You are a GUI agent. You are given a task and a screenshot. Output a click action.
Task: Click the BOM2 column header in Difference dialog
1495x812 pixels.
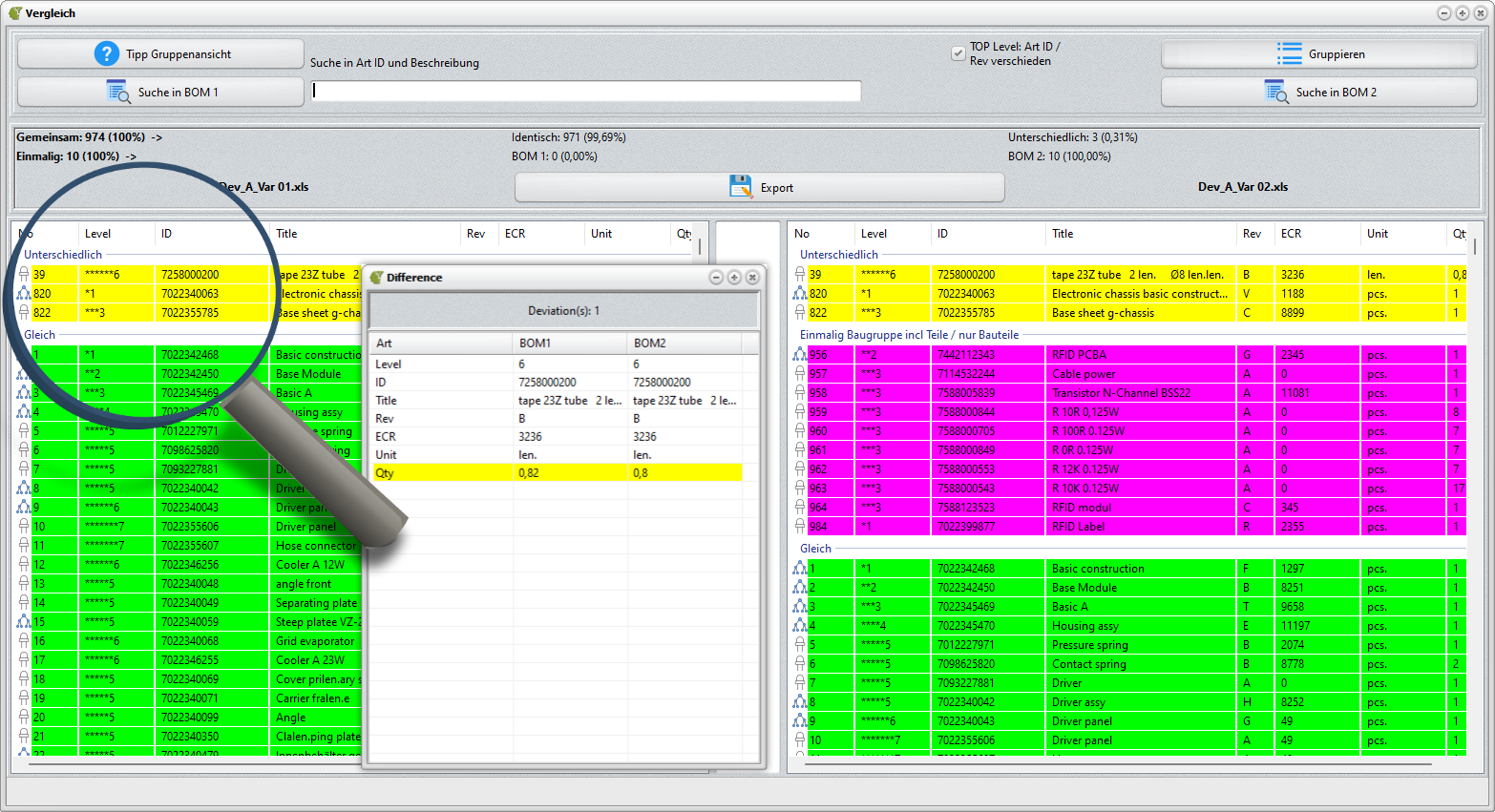click(649, 344)
